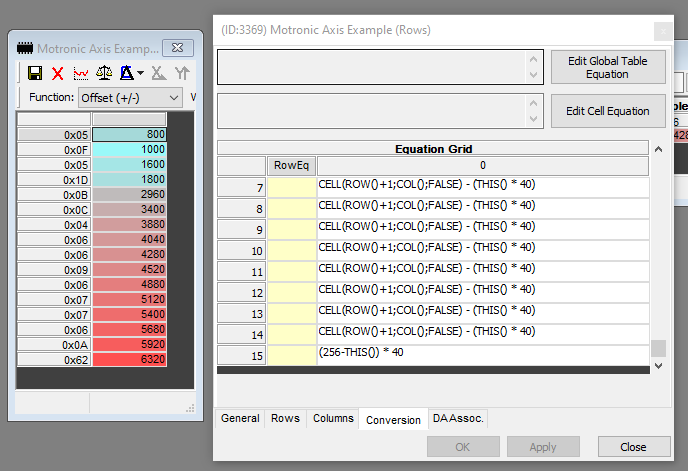Screen dimensions: 688x471
Task: Click row 15 equation (256-THIS()) * 40
Action: pos(483,352)
